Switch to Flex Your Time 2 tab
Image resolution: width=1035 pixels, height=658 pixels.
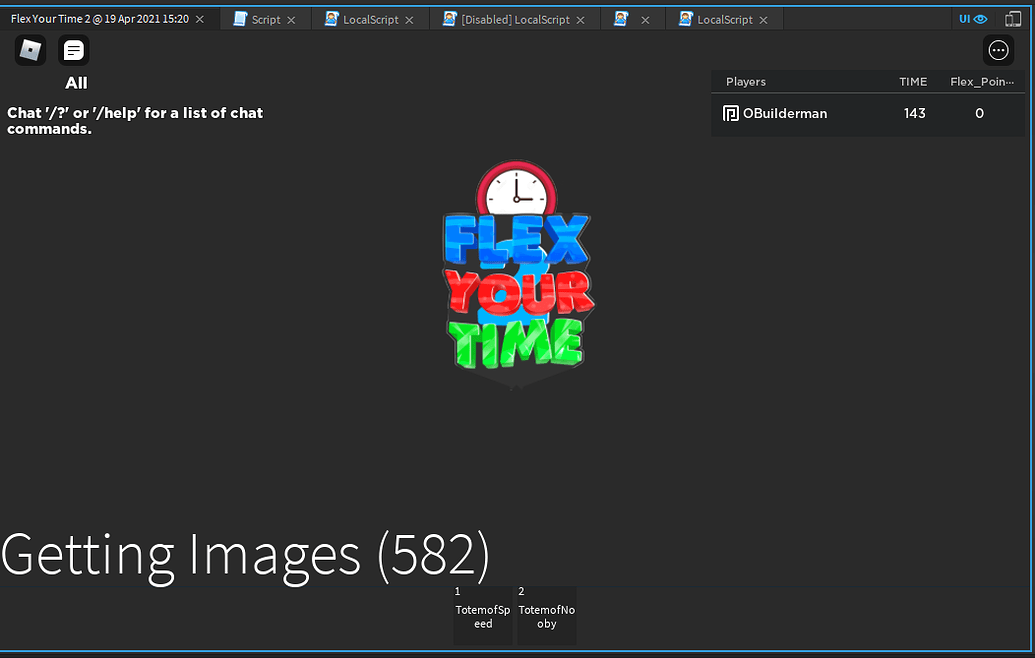(100, 19)
